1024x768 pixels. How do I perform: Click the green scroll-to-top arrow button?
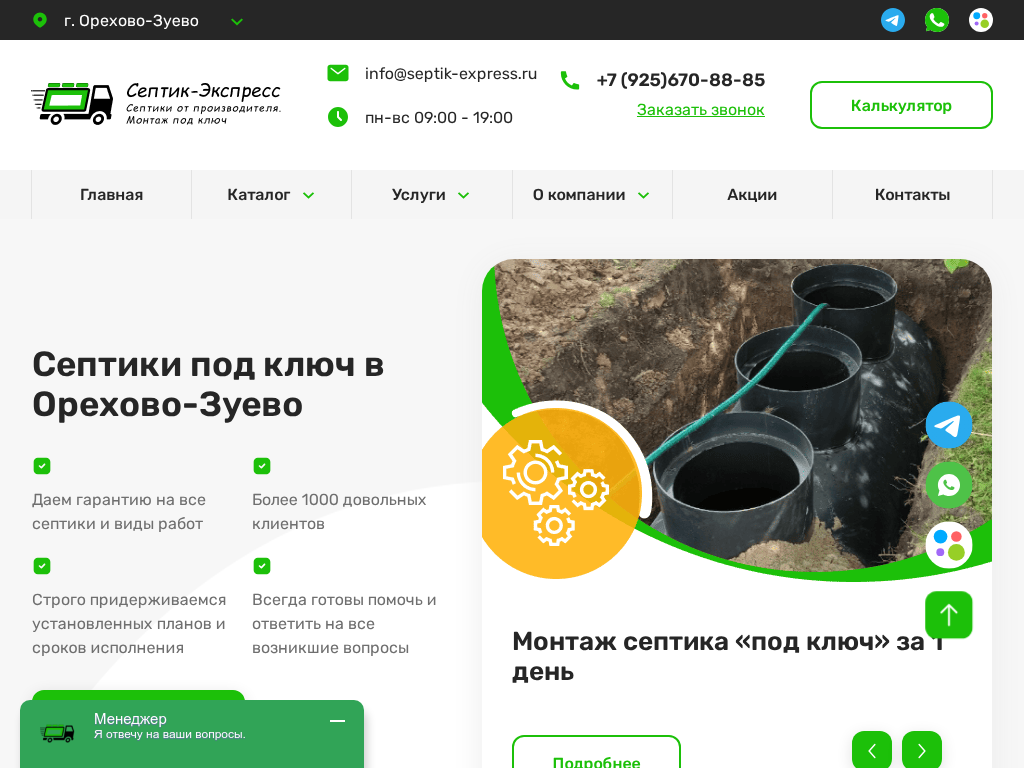pyautogui.click(x=949, y=615)
